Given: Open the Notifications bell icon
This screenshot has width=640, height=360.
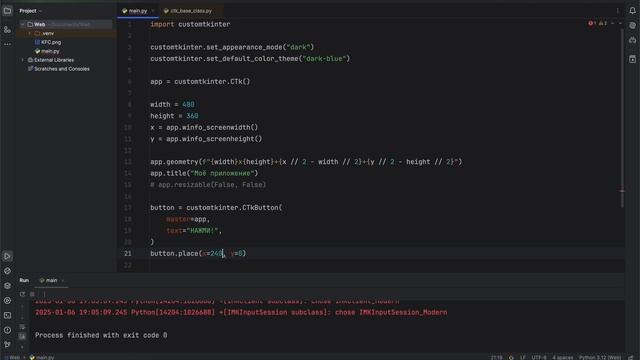Looking at the screenshot, I should pyautogui.click(x=632, y=11).
